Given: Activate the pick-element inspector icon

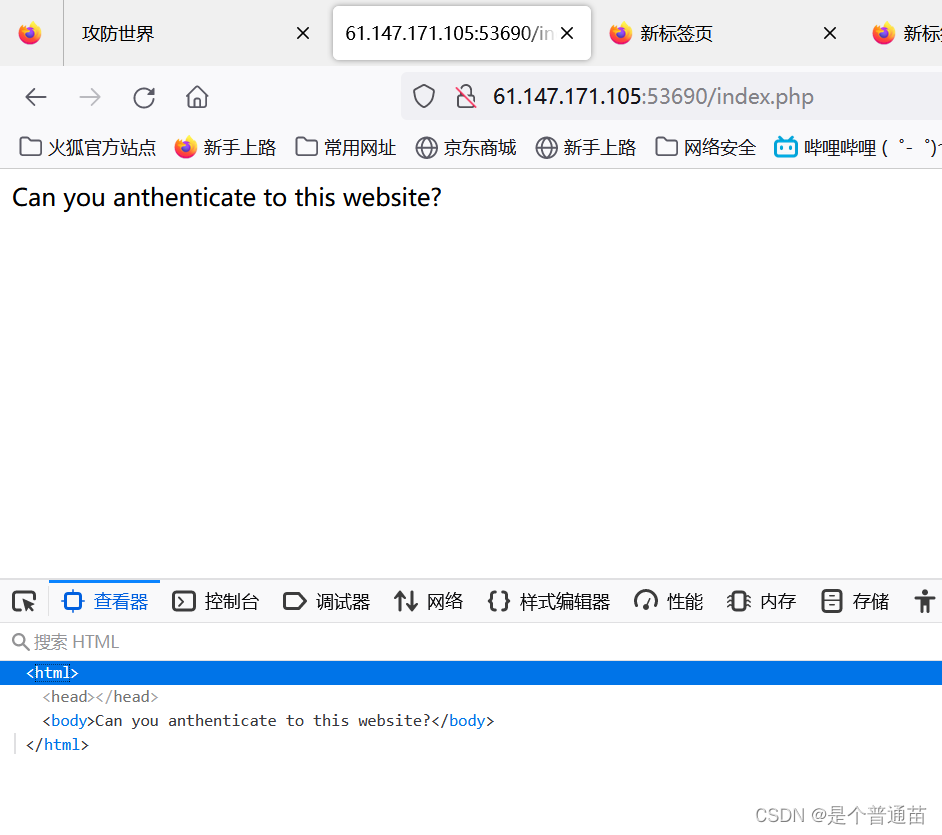Looking at the screenshot, I should [24, 600].
